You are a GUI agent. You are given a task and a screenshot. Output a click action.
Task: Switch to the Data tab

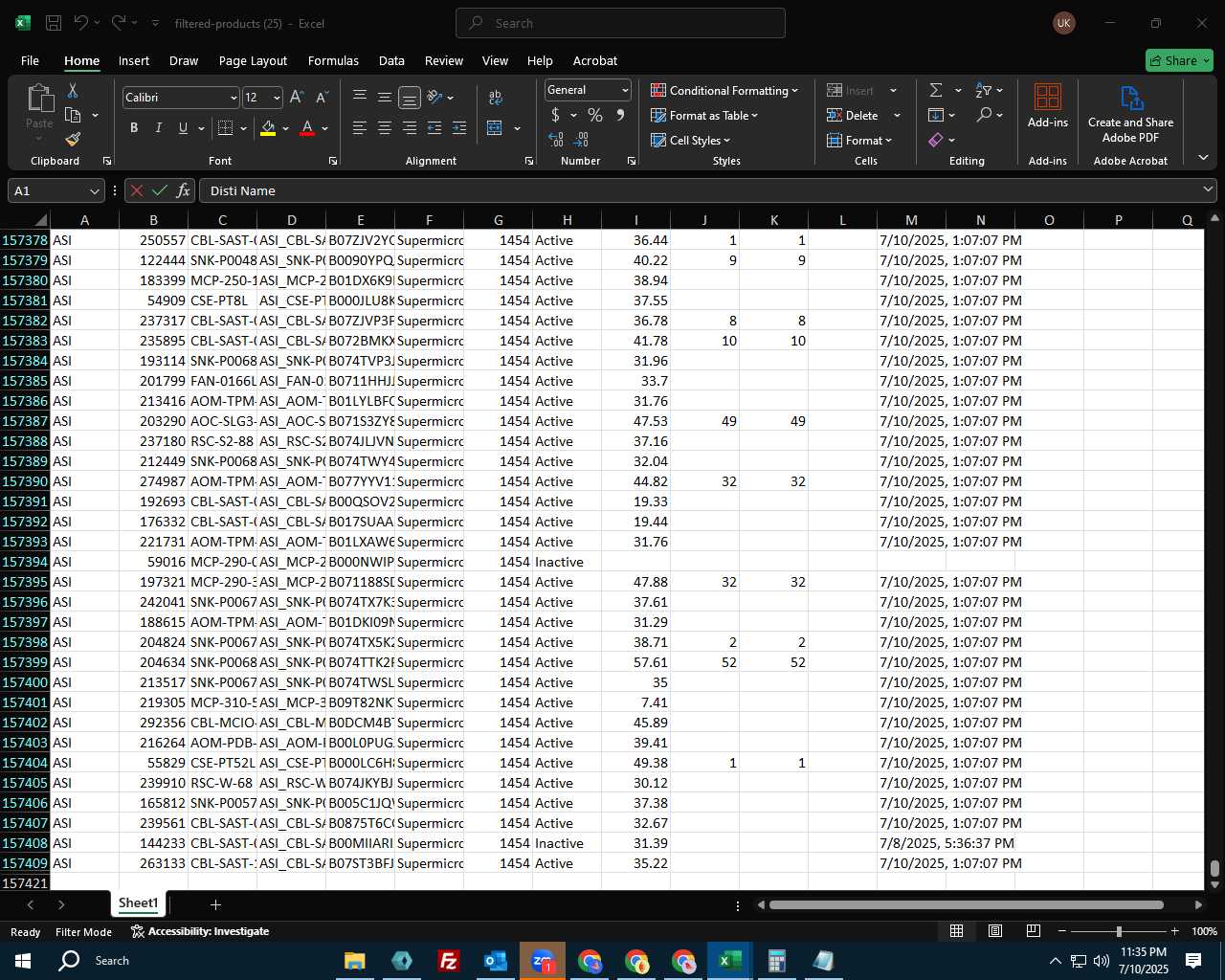click(x=391, y=60)
